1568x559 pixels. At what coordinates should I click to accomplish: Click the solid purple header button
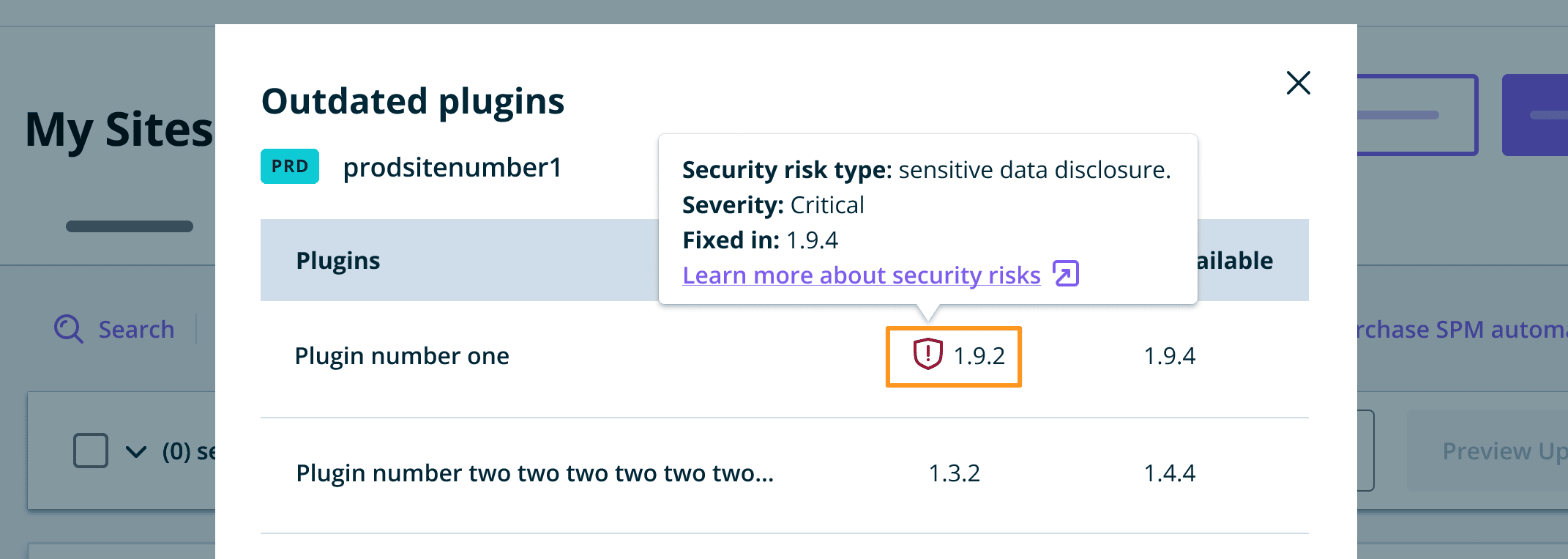1536,115
